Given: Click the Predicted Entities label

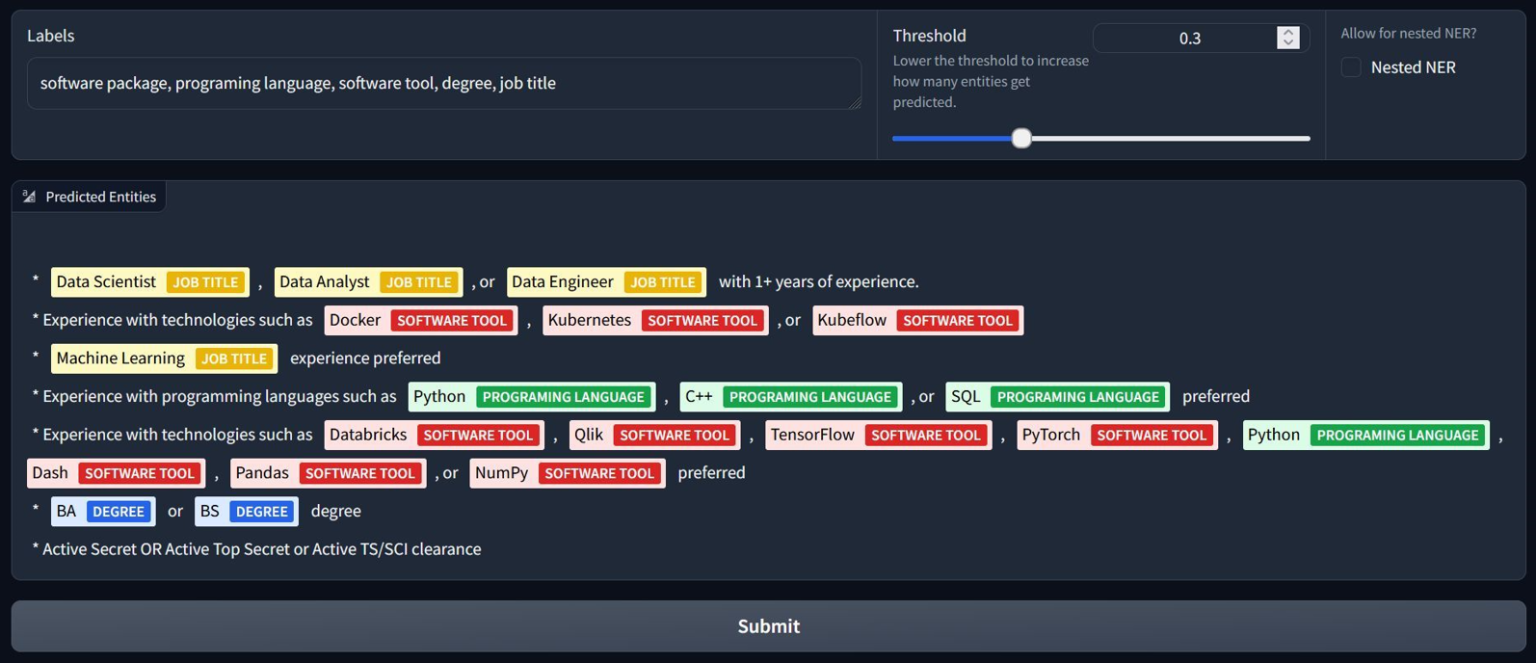Looking at the screenshot, I should [101, 197].
